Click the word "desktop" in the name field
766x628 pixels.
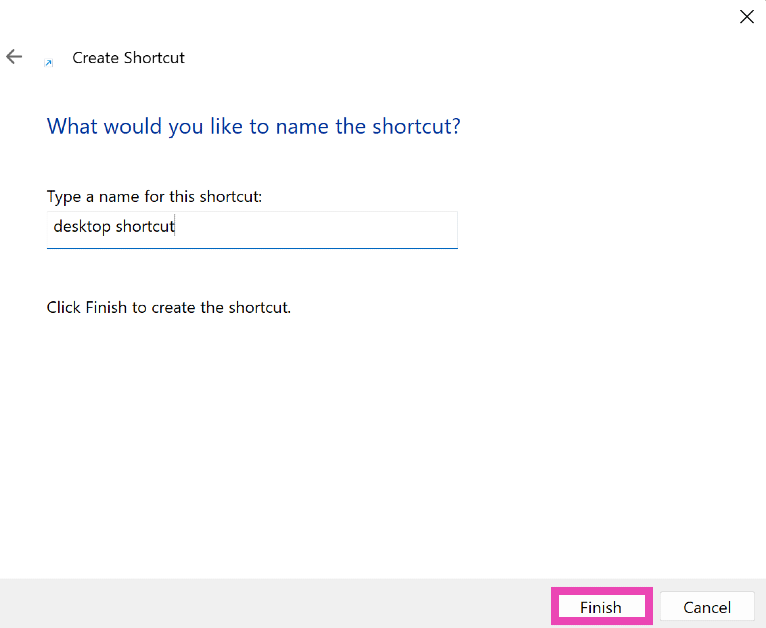(82, 226)
